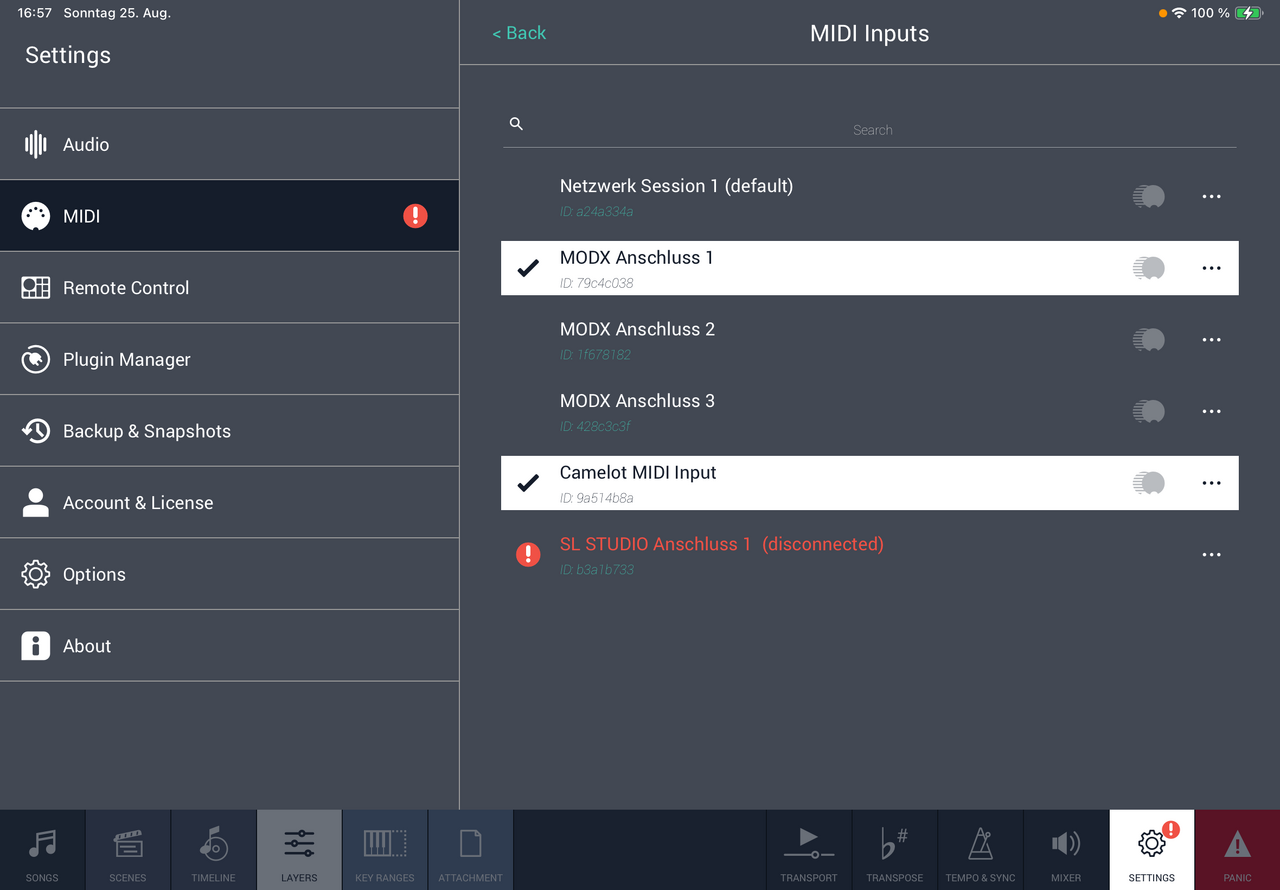Open more options for MODX Anschluss 3
This screenshot has width=1280, height=890.
(x=1211, y=411)
